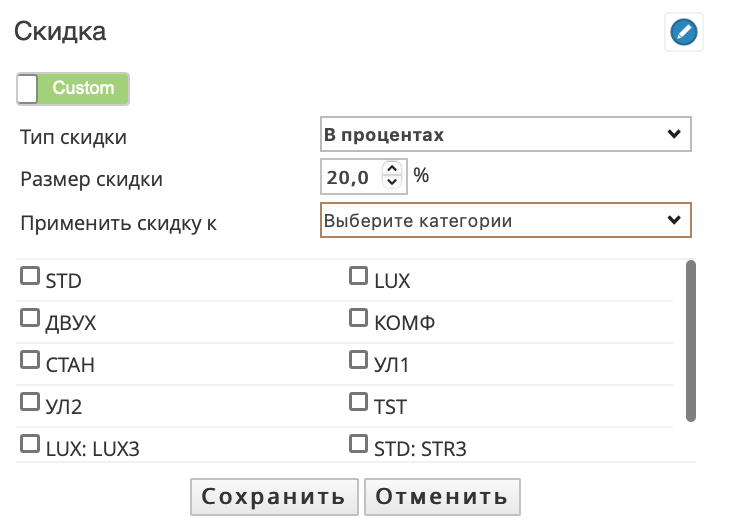Tick the TST category checkbox
The width and height of the screenshot is (730, 530).
point(358,401)
